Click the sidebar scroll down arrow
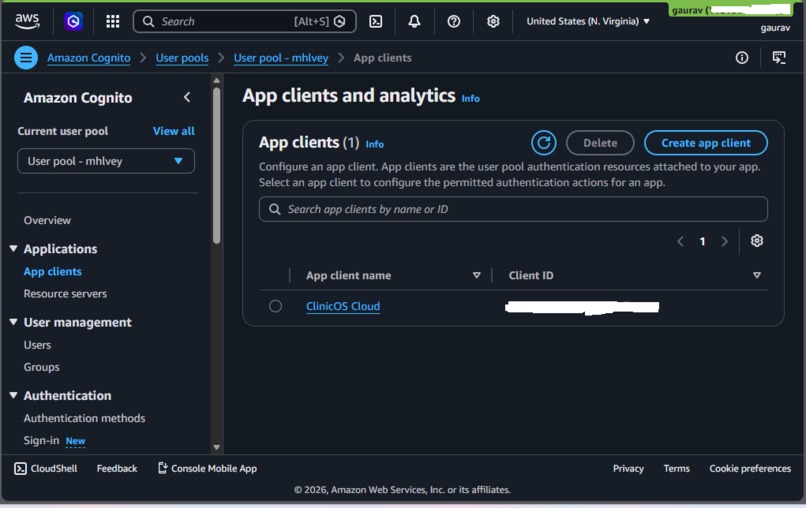806x508 pixels. 216,447
